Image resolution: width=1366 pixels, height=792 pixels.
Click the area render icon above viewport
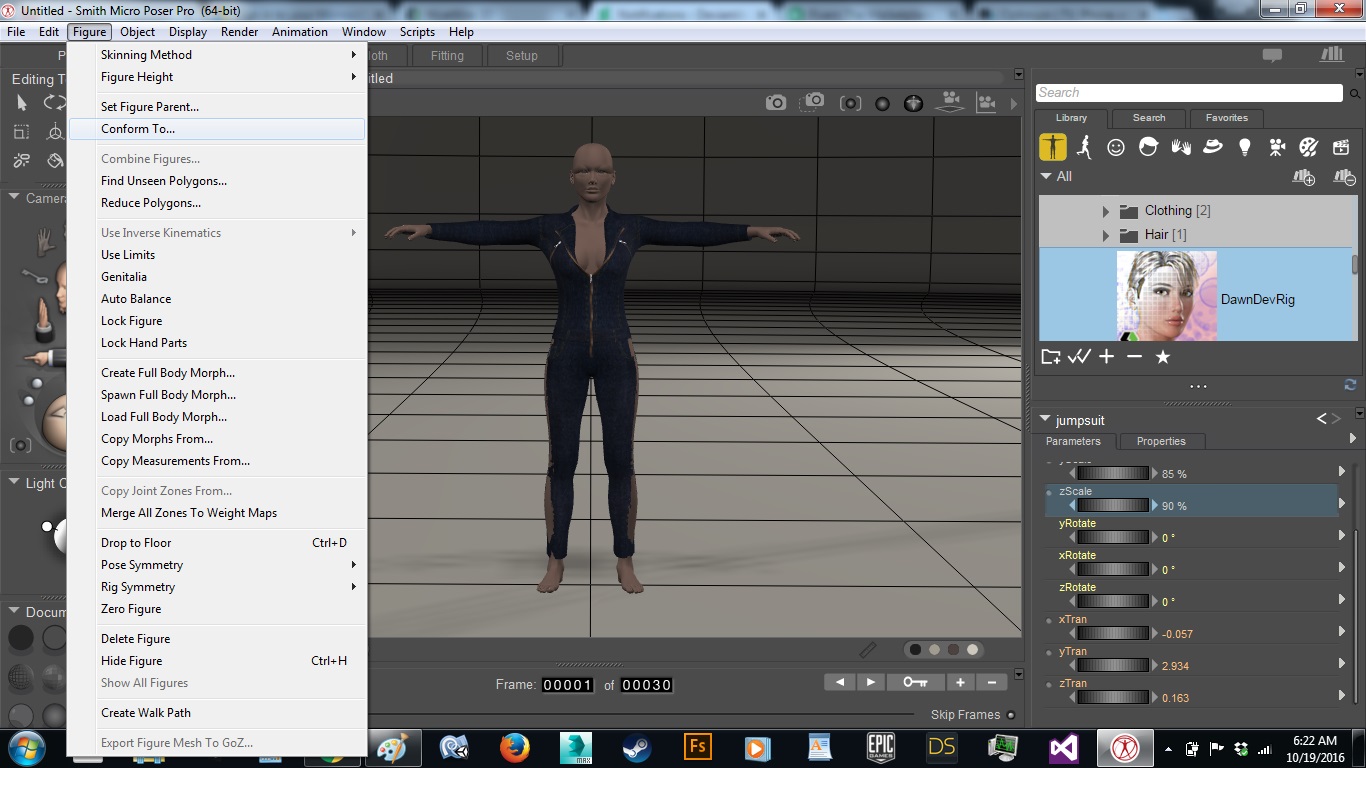[815, 102]
